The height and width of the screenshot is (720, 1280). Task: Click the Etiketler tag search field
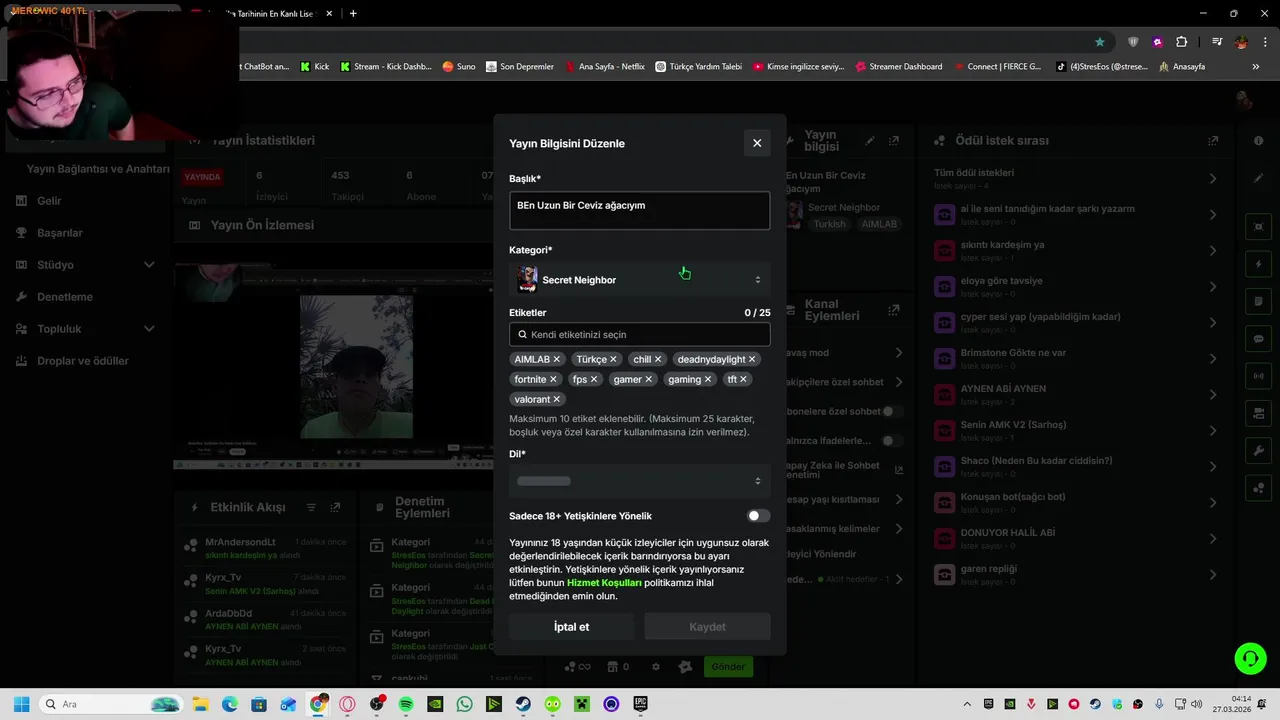click(x=640, y=335)
